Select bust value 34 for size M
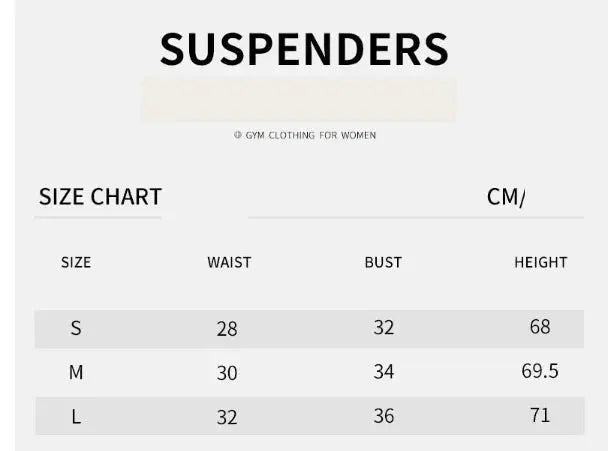This screenshot has height=451, width=609. click(x=384, y=372)
